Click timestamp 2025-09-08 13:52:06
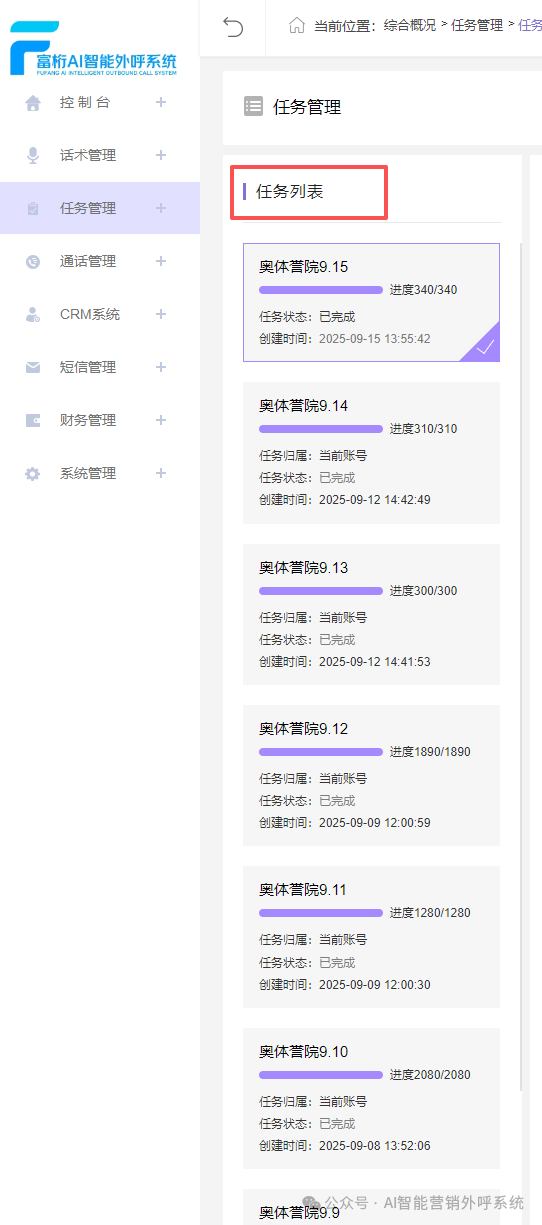 point(375,1146)
